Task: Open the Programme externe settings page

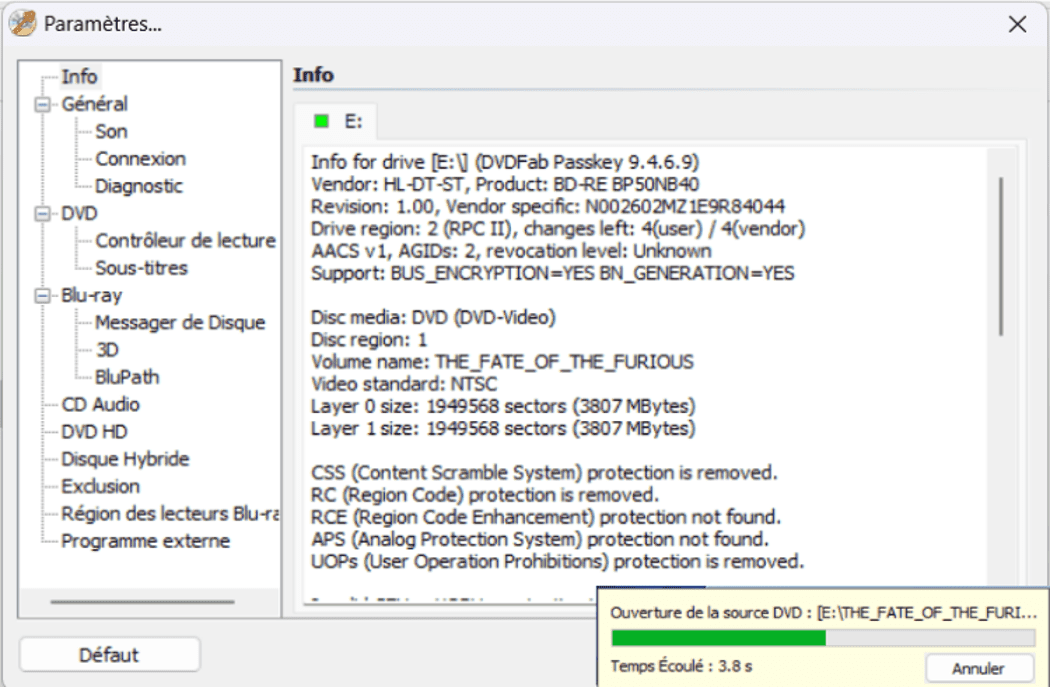Action: point(145,541)
